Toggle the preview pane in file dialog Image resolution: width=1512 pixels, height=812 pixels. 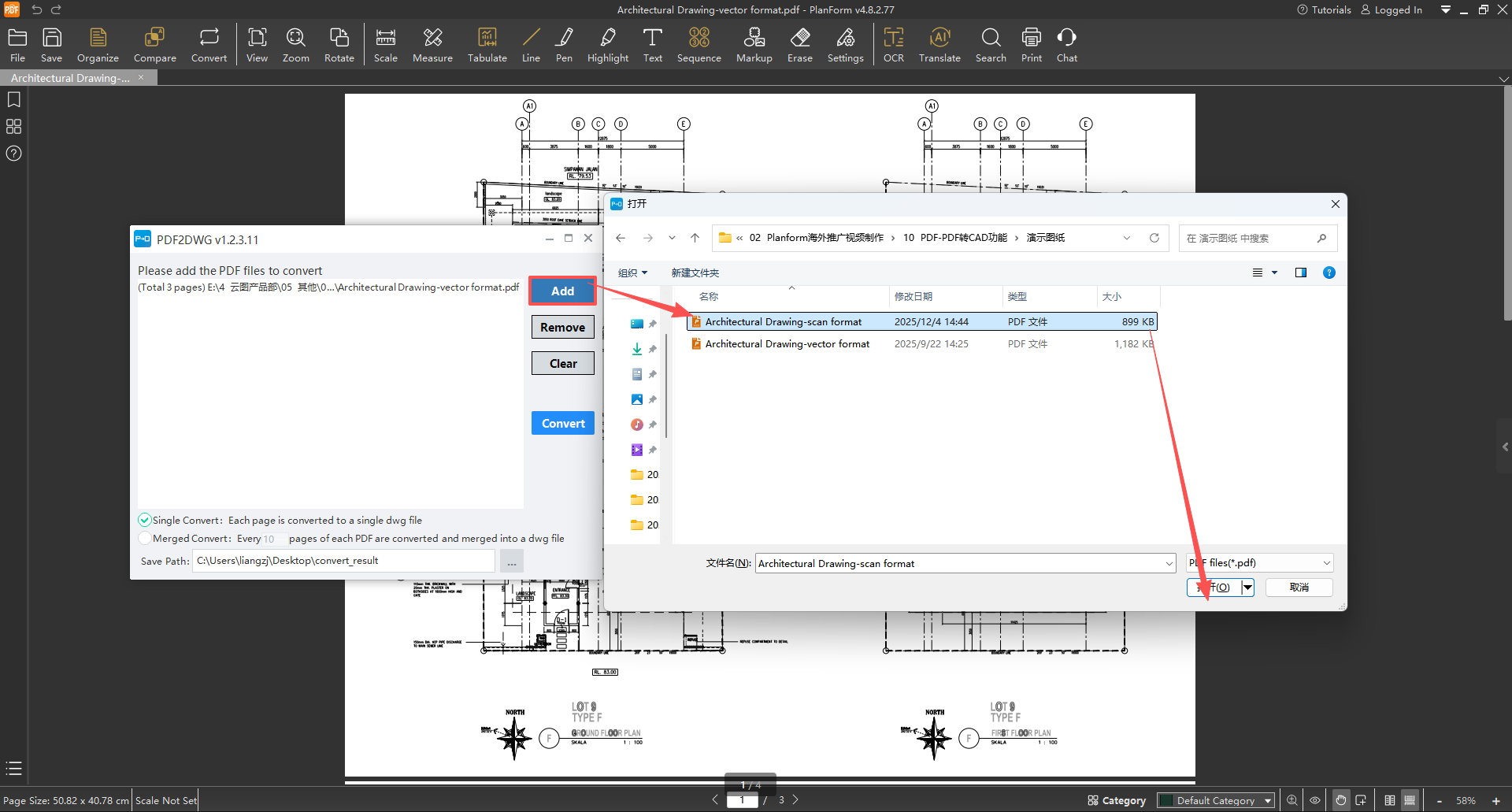pyautogui.click(x=1300, y=273)
